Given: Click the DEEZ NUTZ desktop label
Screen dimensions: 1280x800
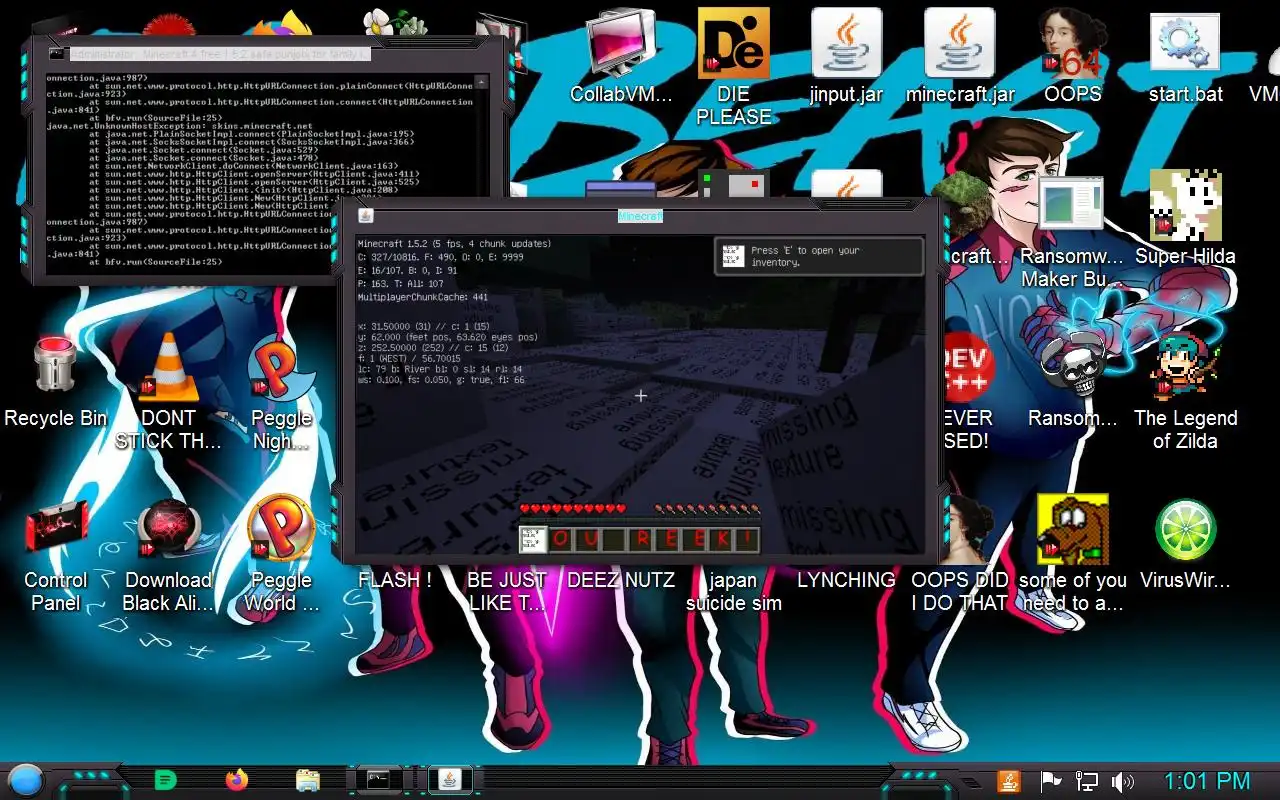Looking at the screenshot, I should pos(621,580).
